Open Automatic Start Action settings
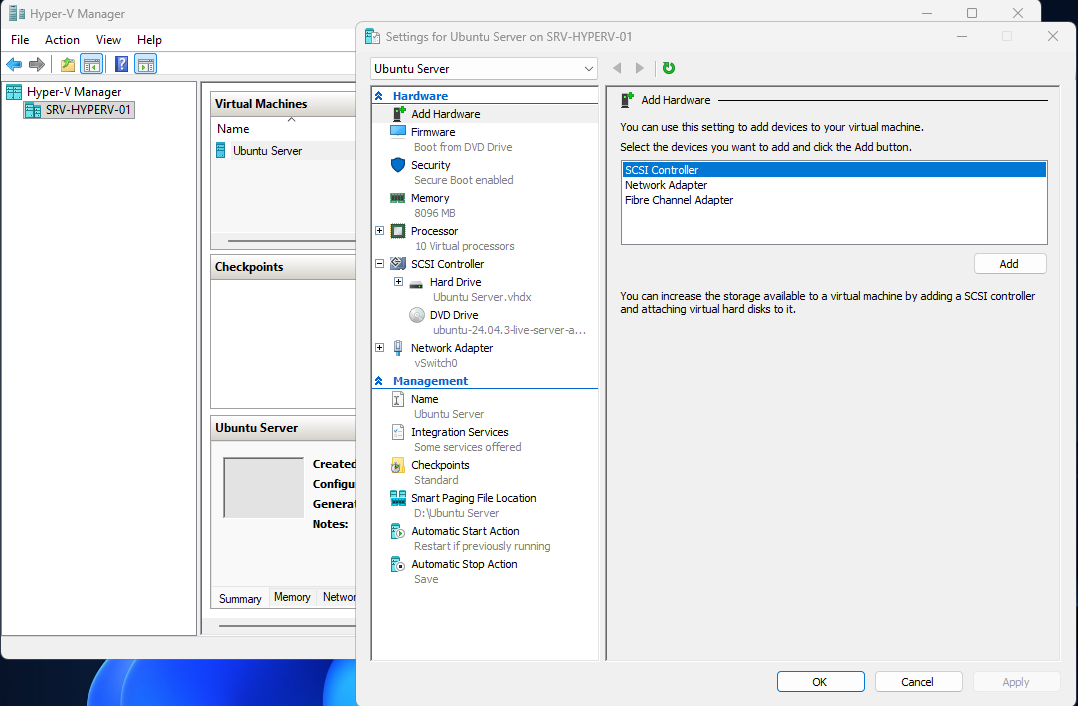 pos(465,531)
